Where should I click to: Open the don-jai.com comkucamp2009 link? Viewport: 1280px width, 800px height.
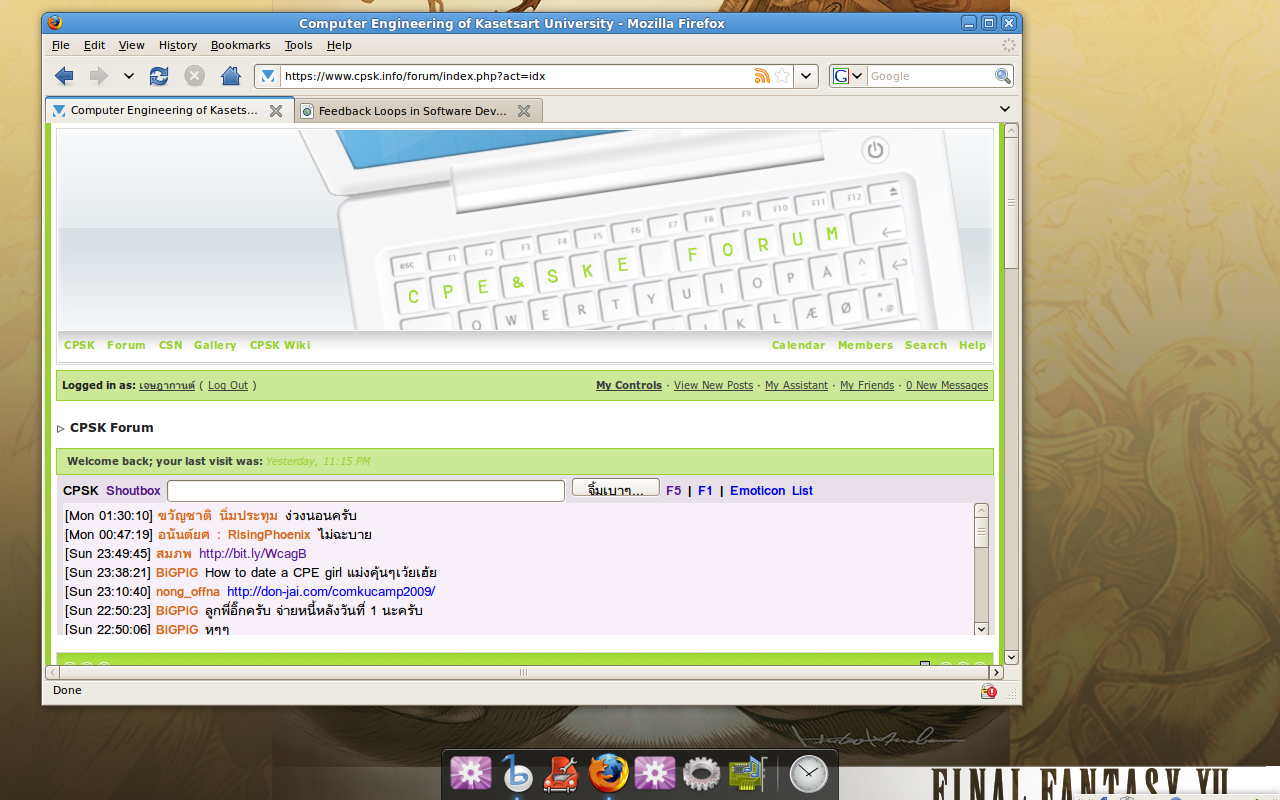click(331, 592)
